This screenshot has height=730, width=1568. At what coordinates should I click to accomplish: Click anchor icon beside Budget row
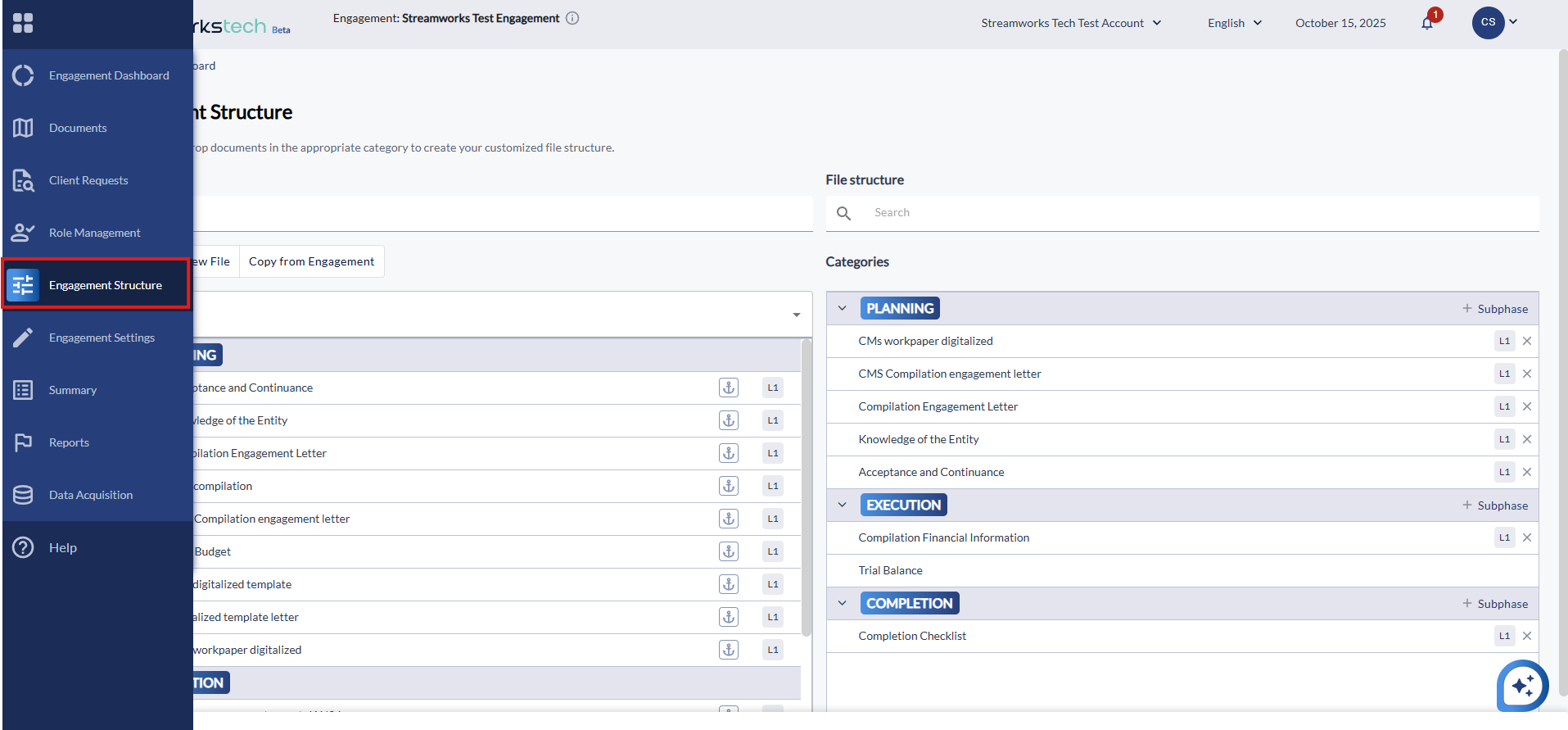click(x=728, y=551)
